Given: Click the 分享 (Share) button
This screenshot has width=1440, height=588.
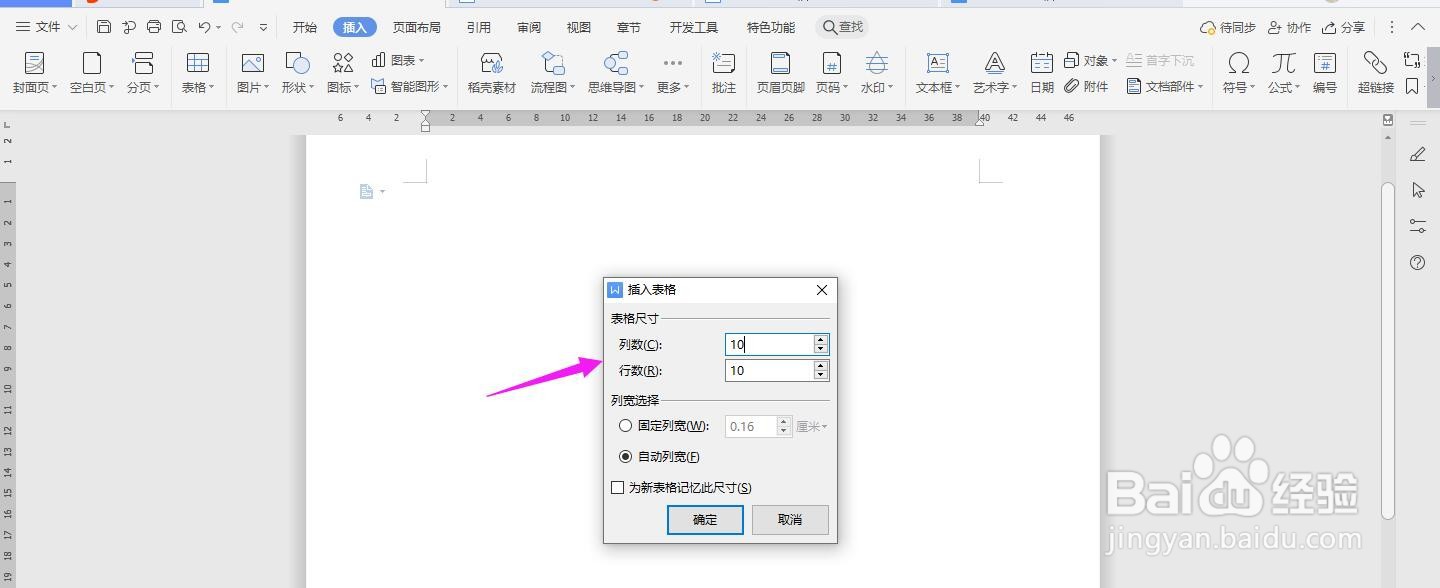Looking at the screenshot, I should pyautogui.click(x=1344, y=27).
